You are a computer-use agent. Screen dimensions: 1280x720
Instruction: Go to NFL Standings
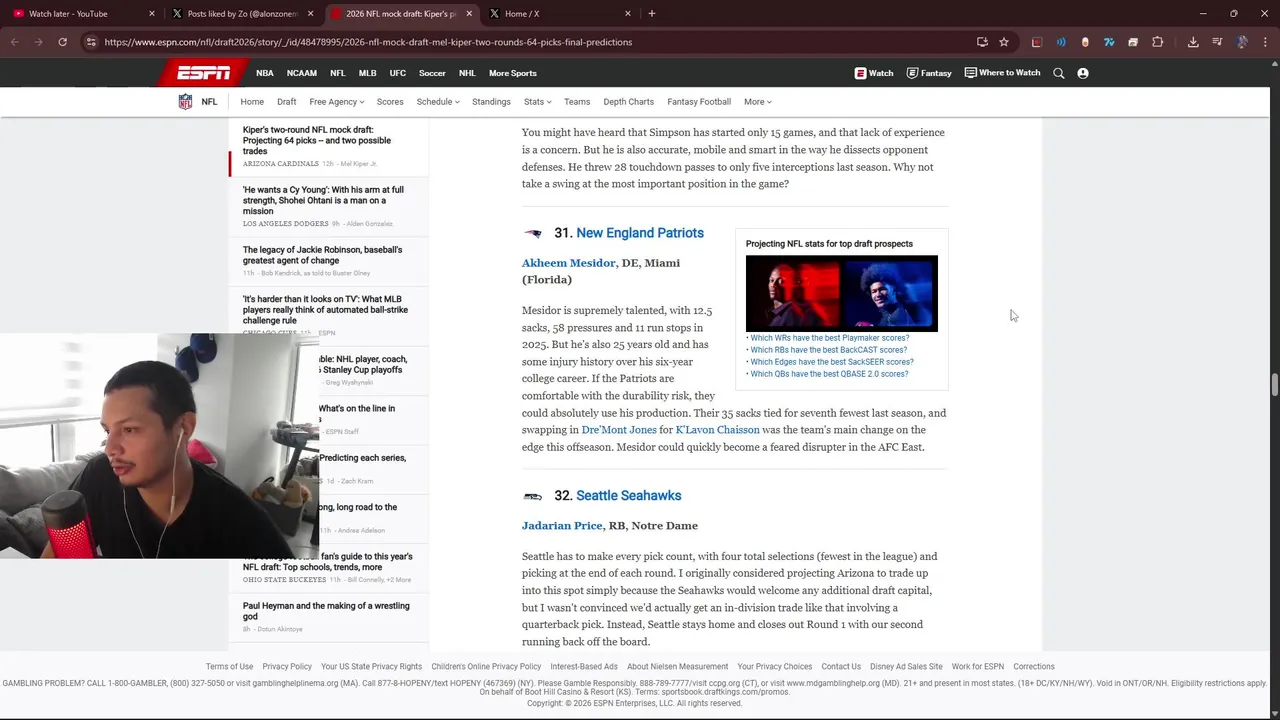tap(491, 102)
